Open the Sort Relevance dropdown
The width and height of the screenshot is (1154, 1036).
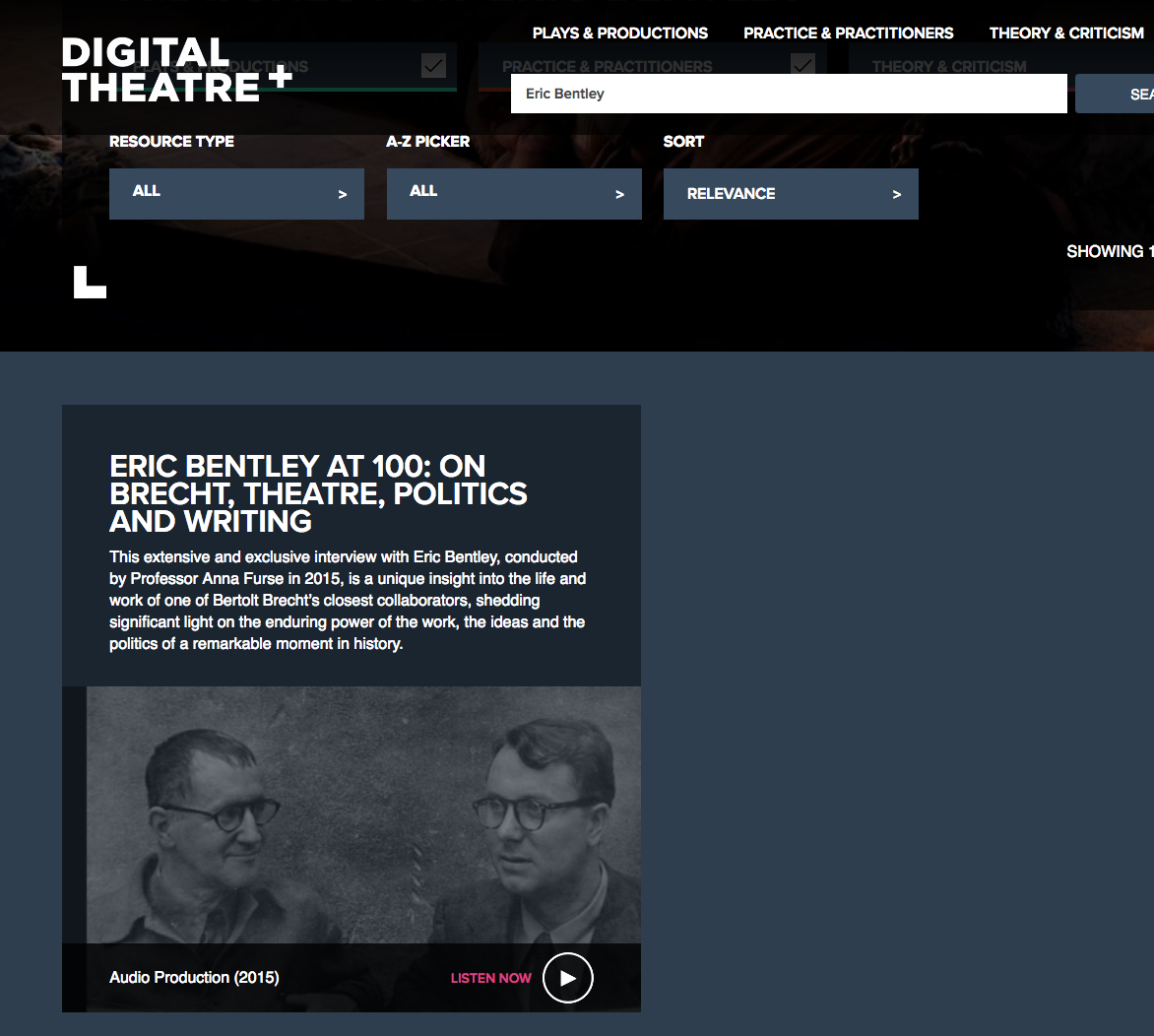coord(791,194)
